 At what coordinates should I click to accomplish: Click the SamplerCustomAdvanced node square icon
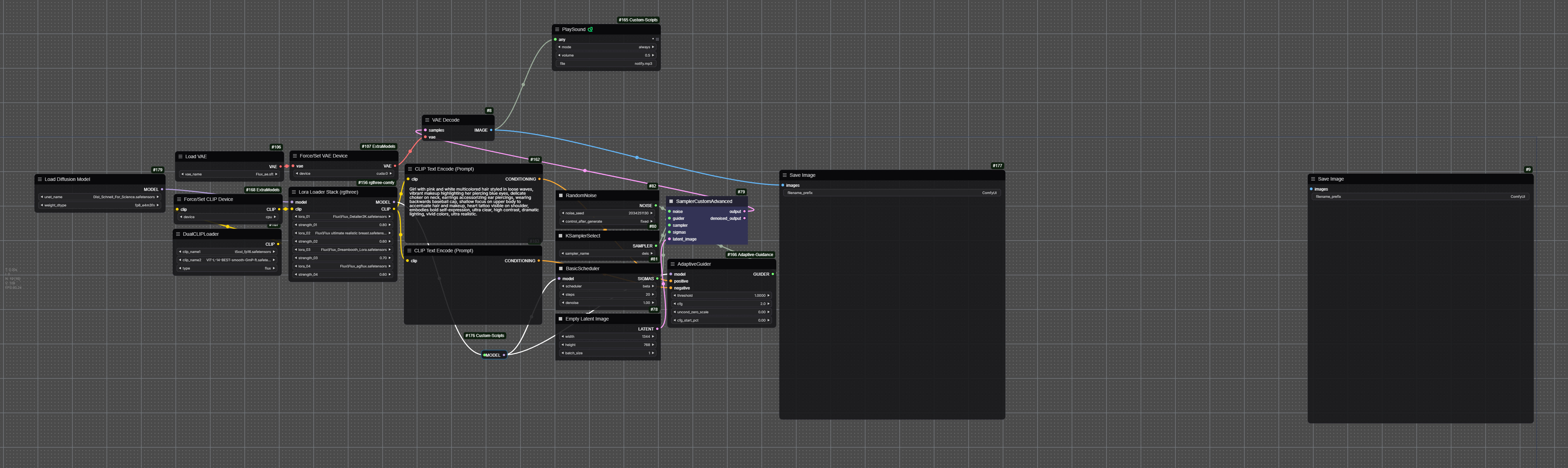(671, 202)
